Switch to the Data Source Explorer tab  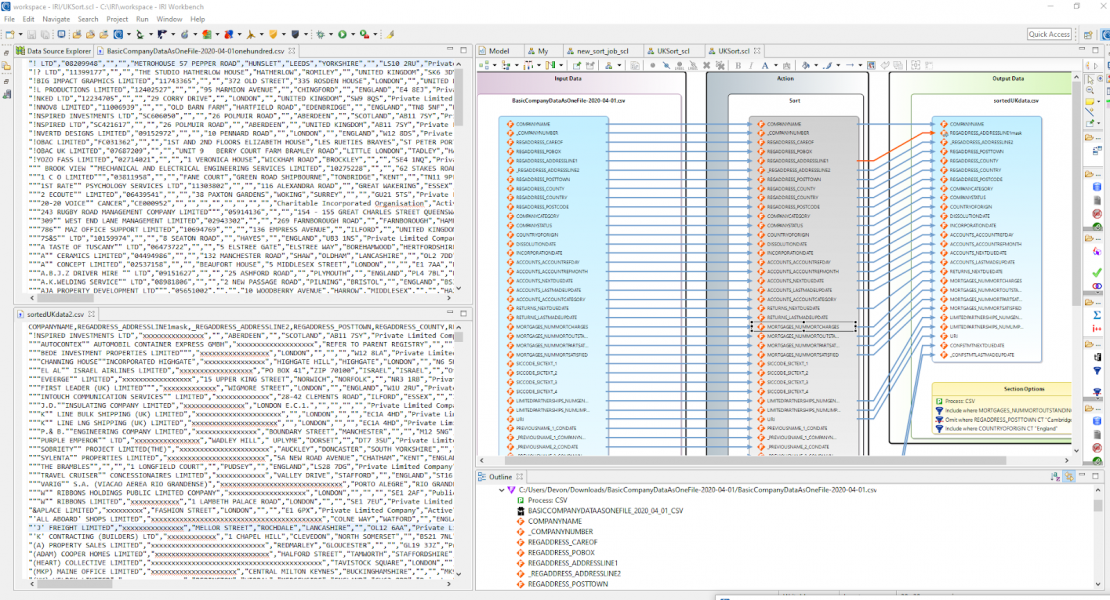[x=54, y=51]
